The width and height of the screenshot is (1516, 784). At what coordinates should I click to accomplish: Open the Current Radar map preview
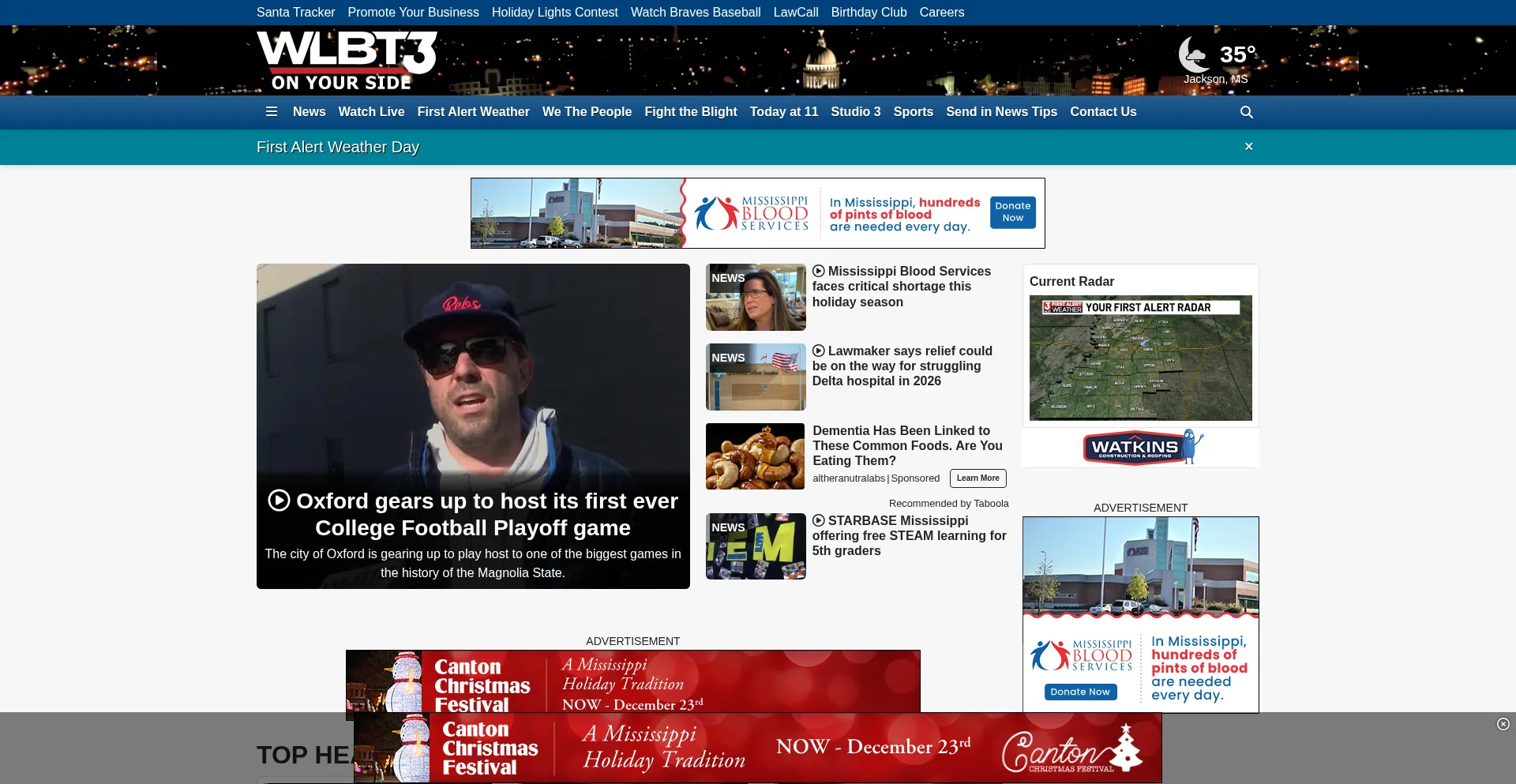click(1140, 358)
